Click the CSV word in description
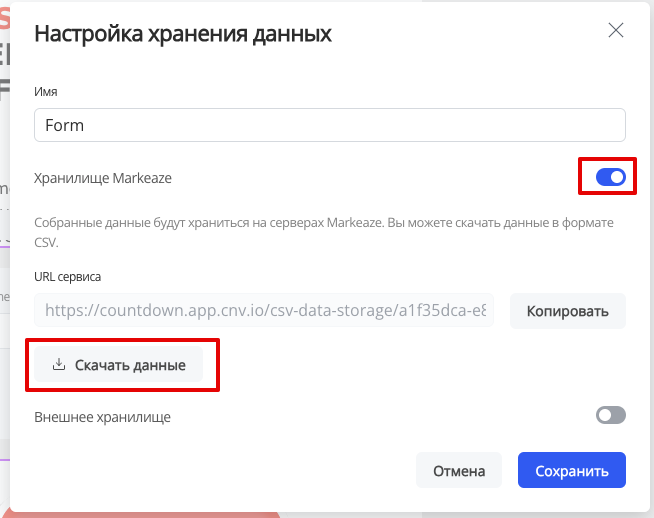This screenshot has width=654, height=518. [46, 242]
